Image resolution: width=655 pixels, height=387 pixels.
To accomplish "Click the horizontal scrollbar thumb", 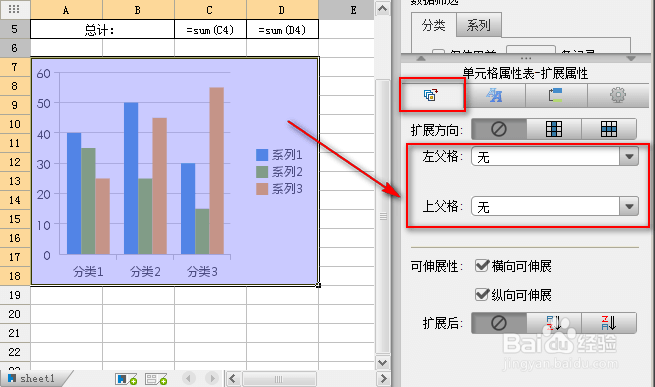I will pos(279,379).
